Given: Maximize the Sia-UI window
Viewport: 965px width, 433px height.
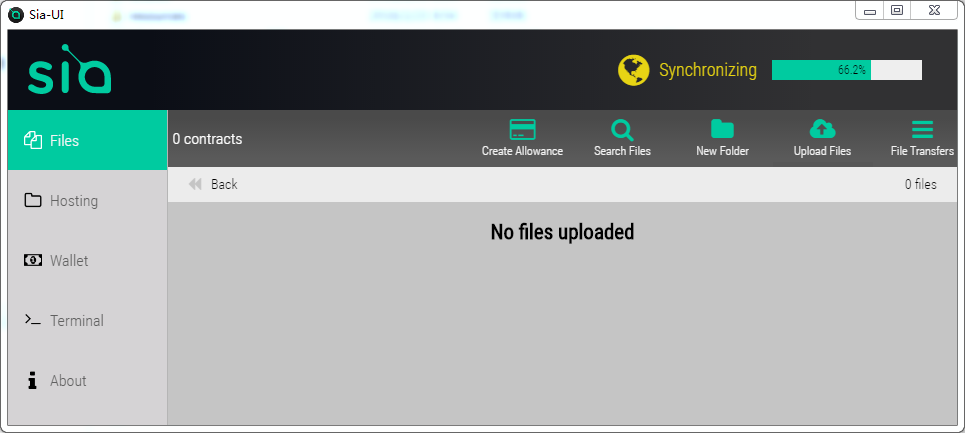Looking at the screenshot, I should coord(897,10).
